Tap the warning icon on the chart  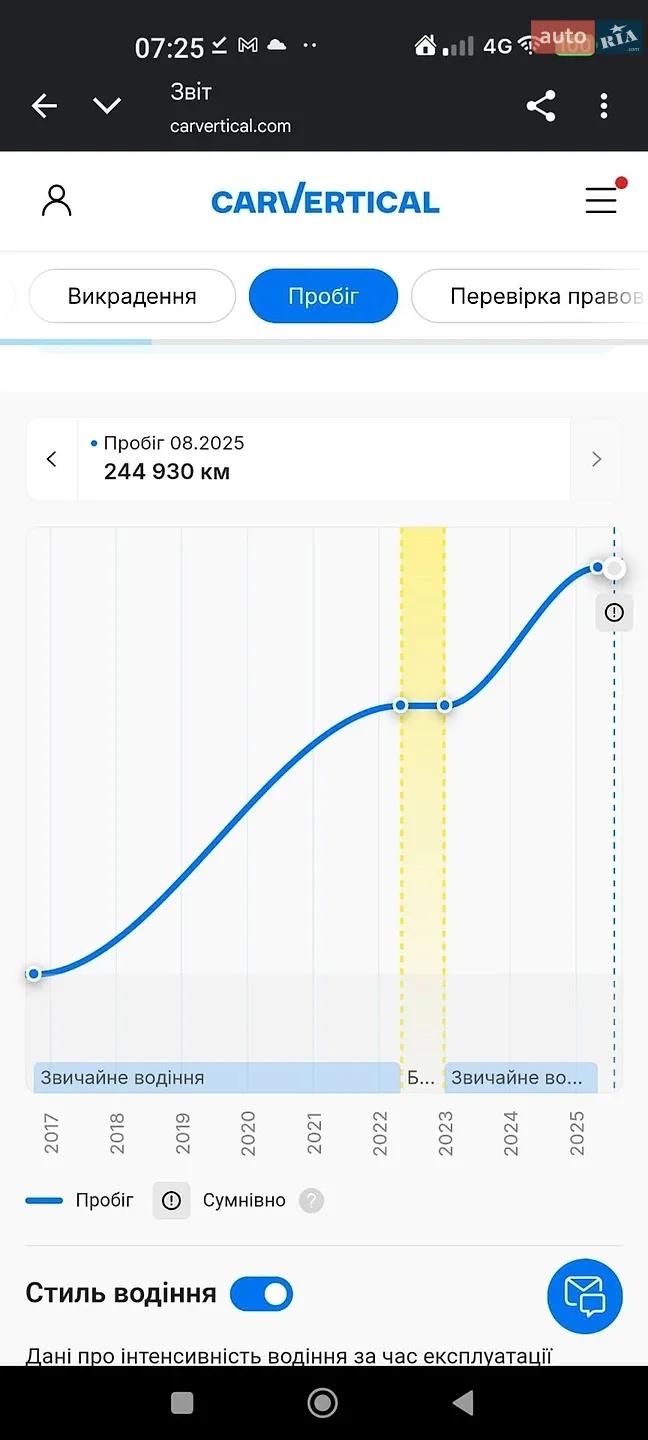[614, 613]
